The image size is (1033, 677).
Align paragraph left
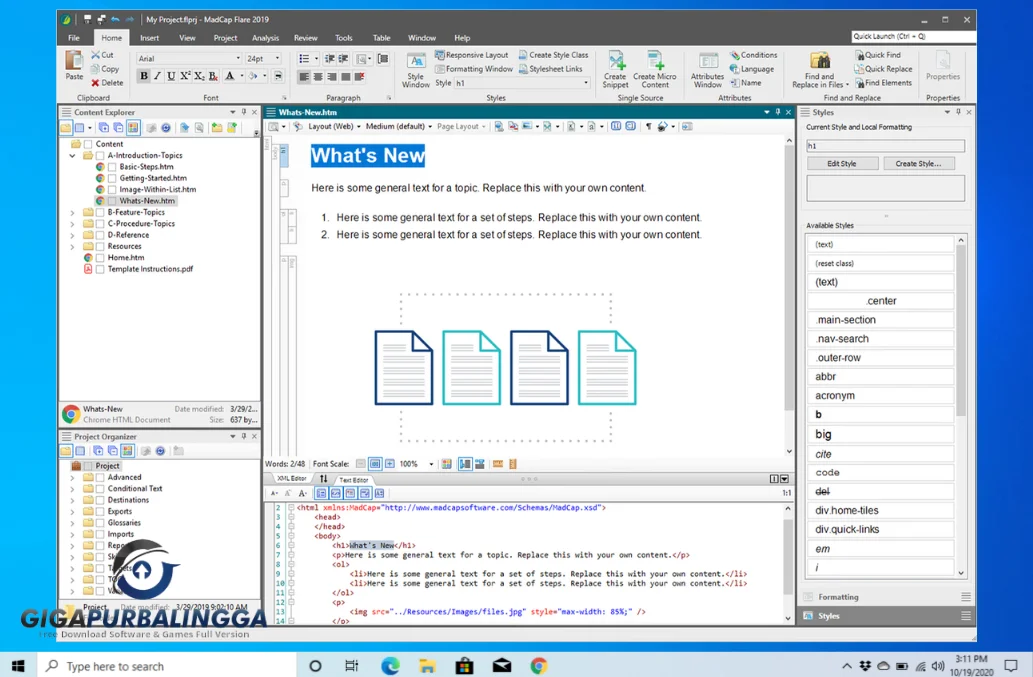[304, 77]
